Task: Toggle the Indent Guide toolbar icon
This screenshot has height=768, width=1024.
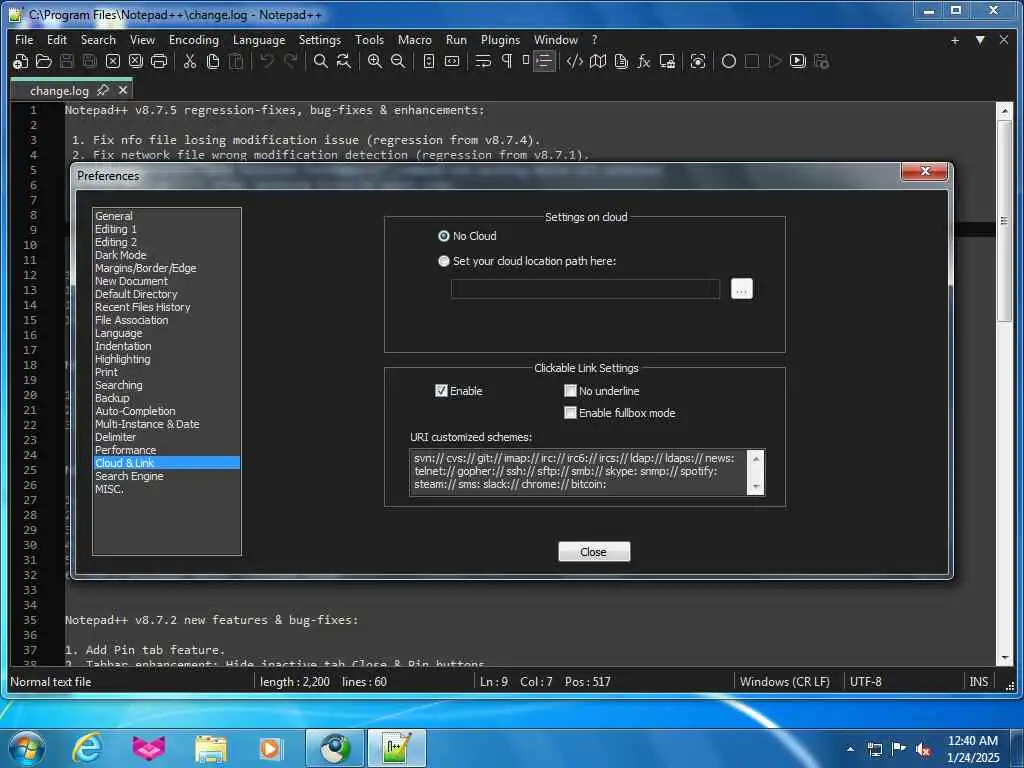Action: click(x=543, y=61)
